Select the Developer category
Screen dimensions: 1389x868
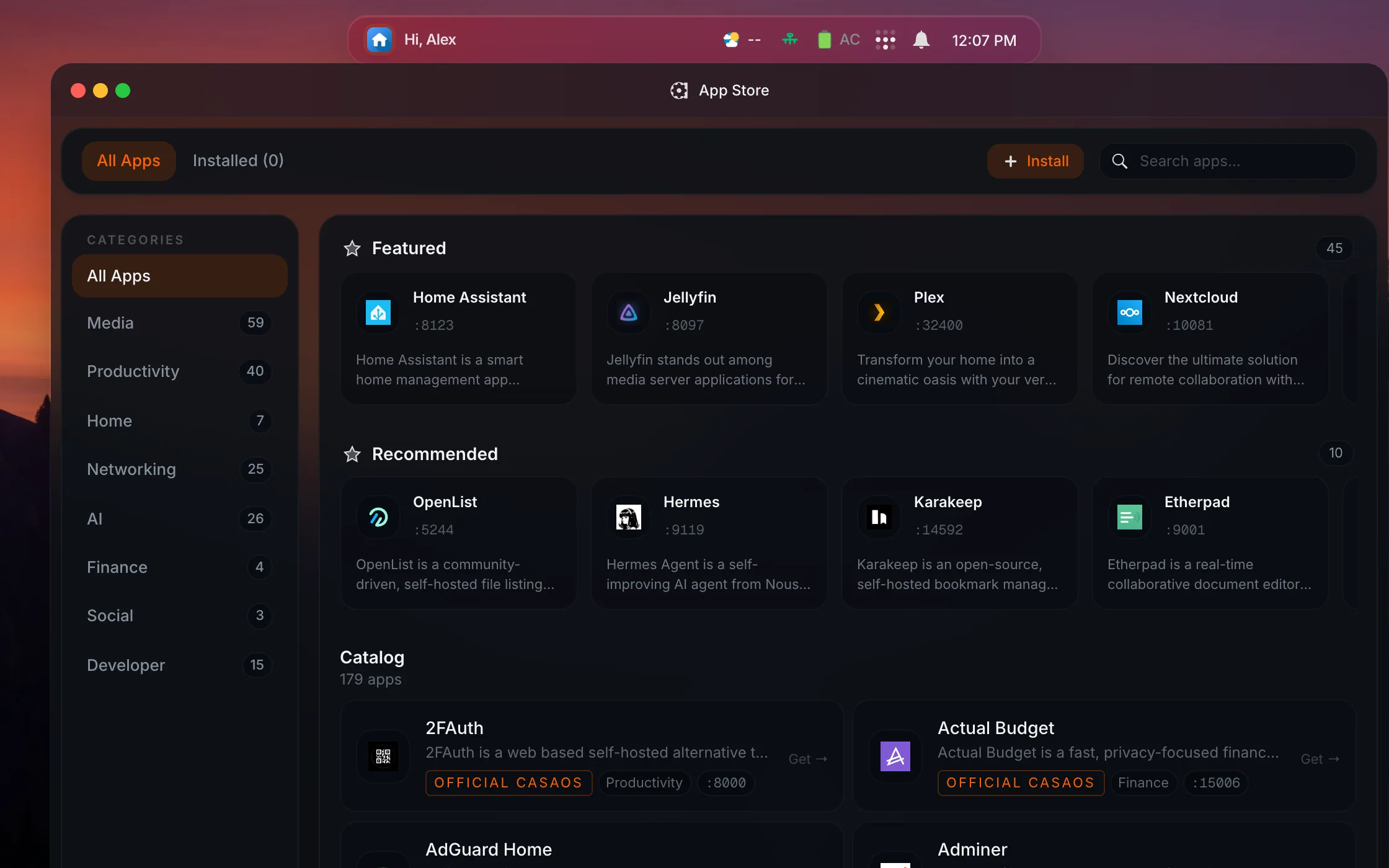click(x=180, y=665)
